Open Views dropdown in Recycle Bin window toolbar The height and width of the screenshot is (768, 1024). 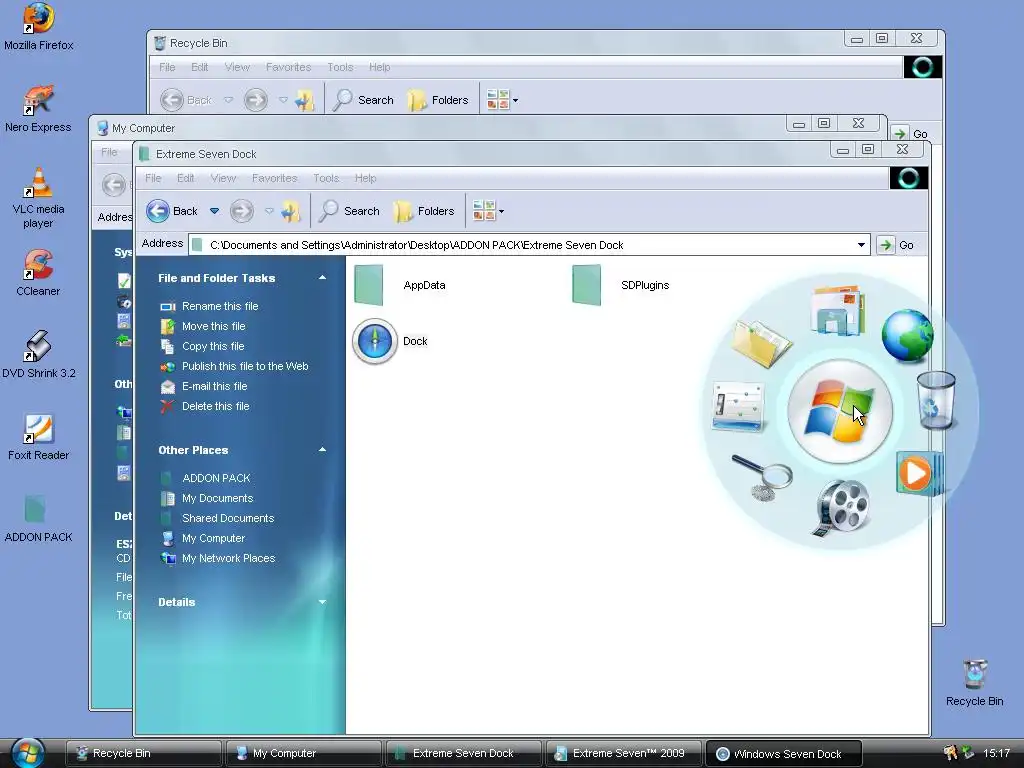pos(503,100)
